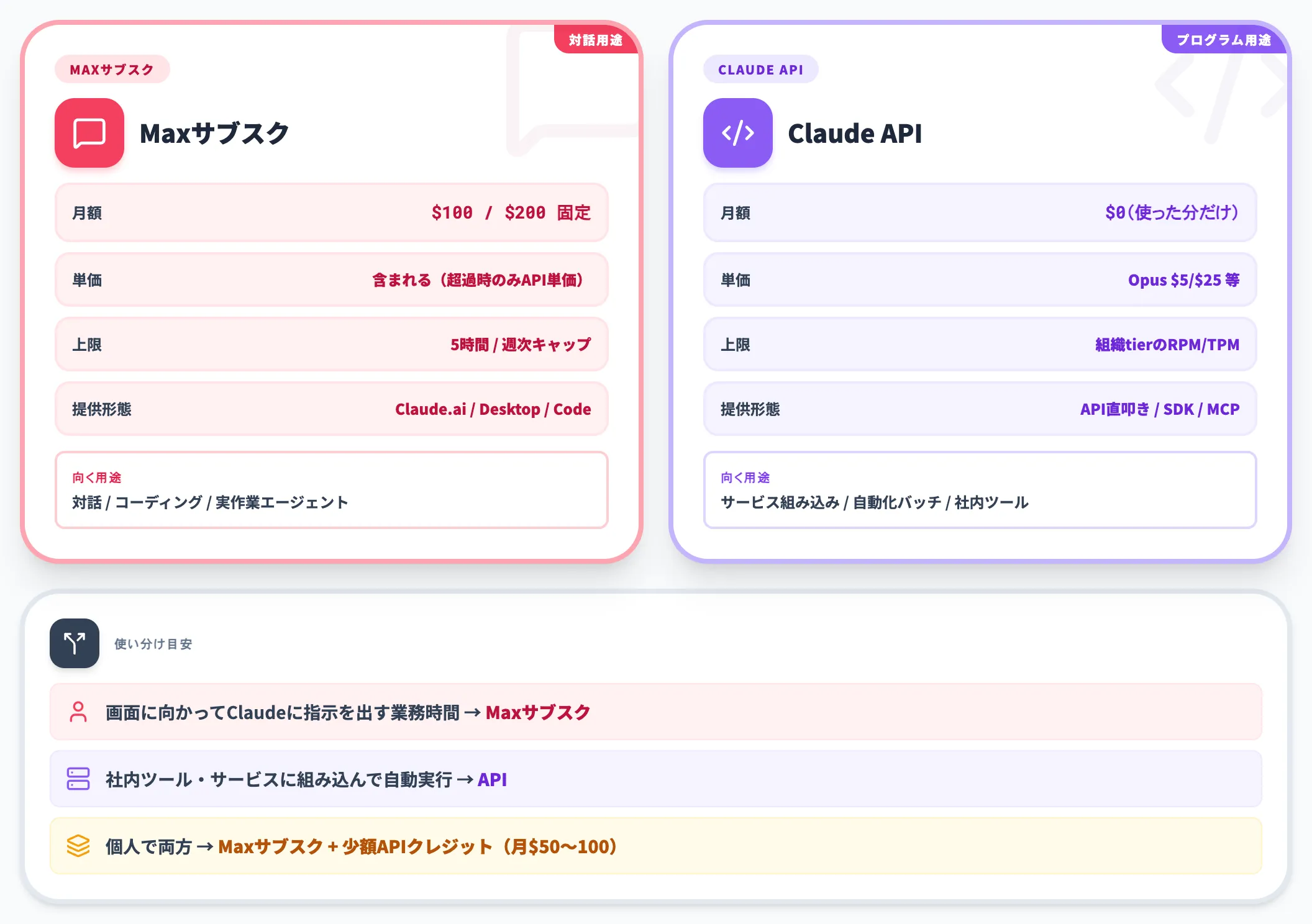
Task: Click the 提供形態 label in the Claude API card
Action: point(750,409)
